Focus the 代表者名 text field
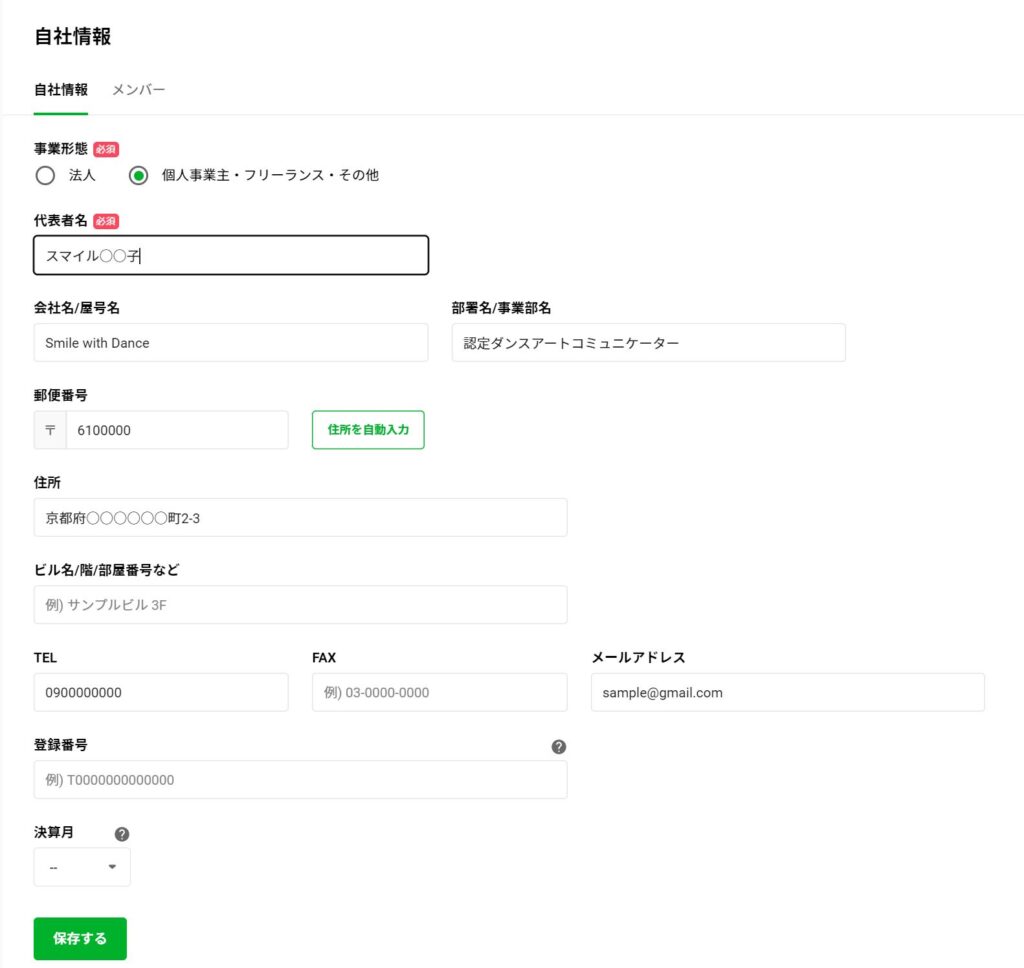This screenshot has width=1024, height=968. [231, 256]
